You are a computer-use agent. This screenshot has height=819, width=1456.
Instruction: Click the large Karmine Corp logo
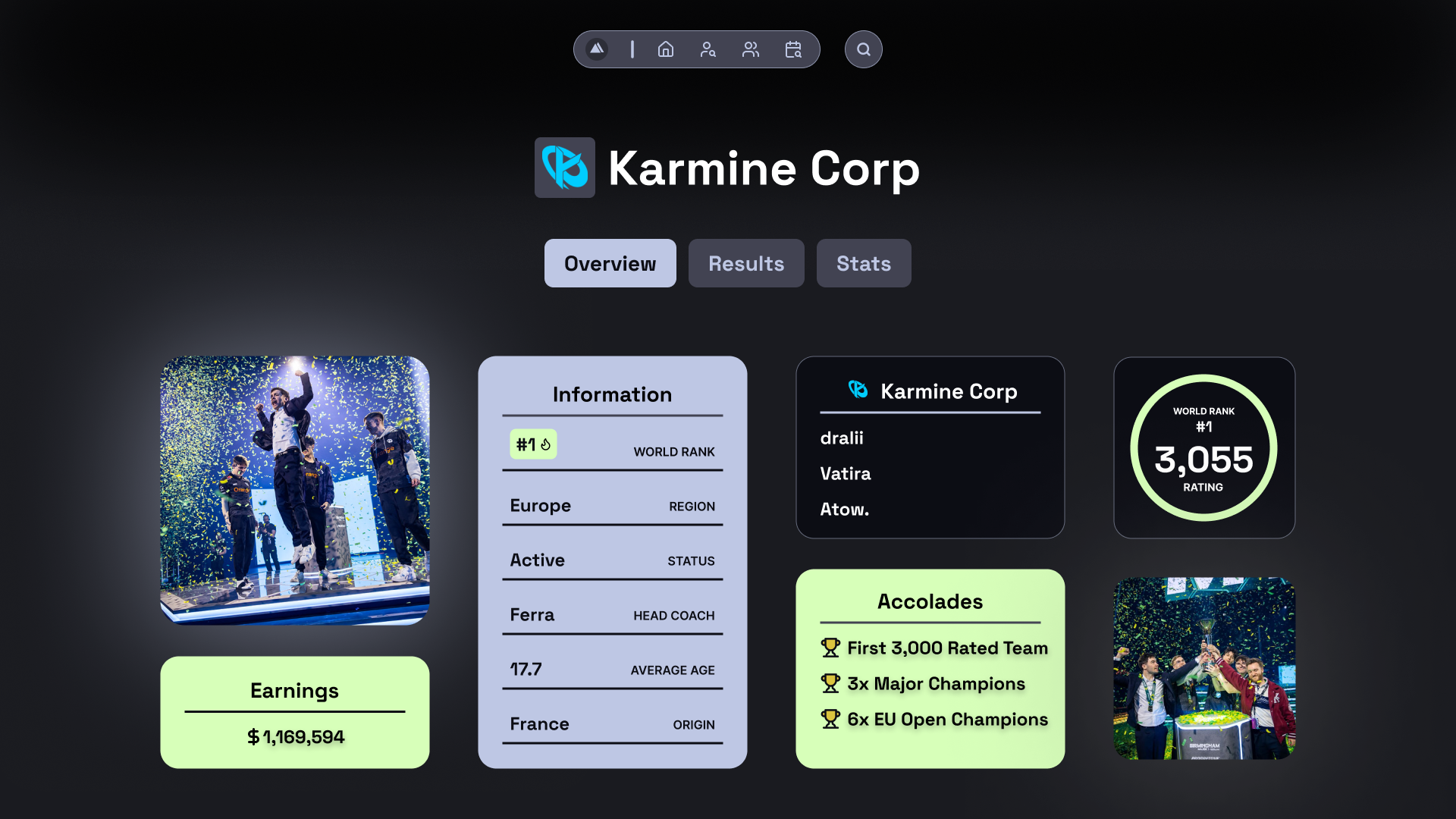tap(565, 168)
